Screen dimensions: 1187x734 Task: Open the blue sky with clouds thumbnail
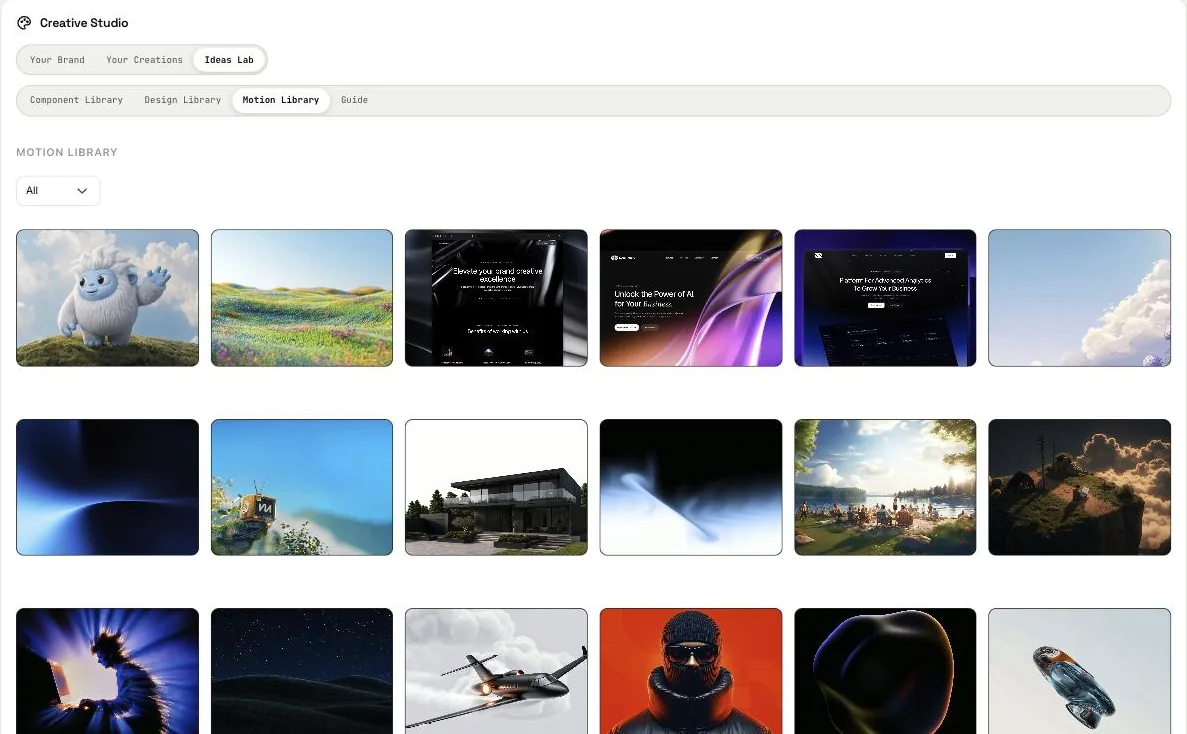(1080, 298)
